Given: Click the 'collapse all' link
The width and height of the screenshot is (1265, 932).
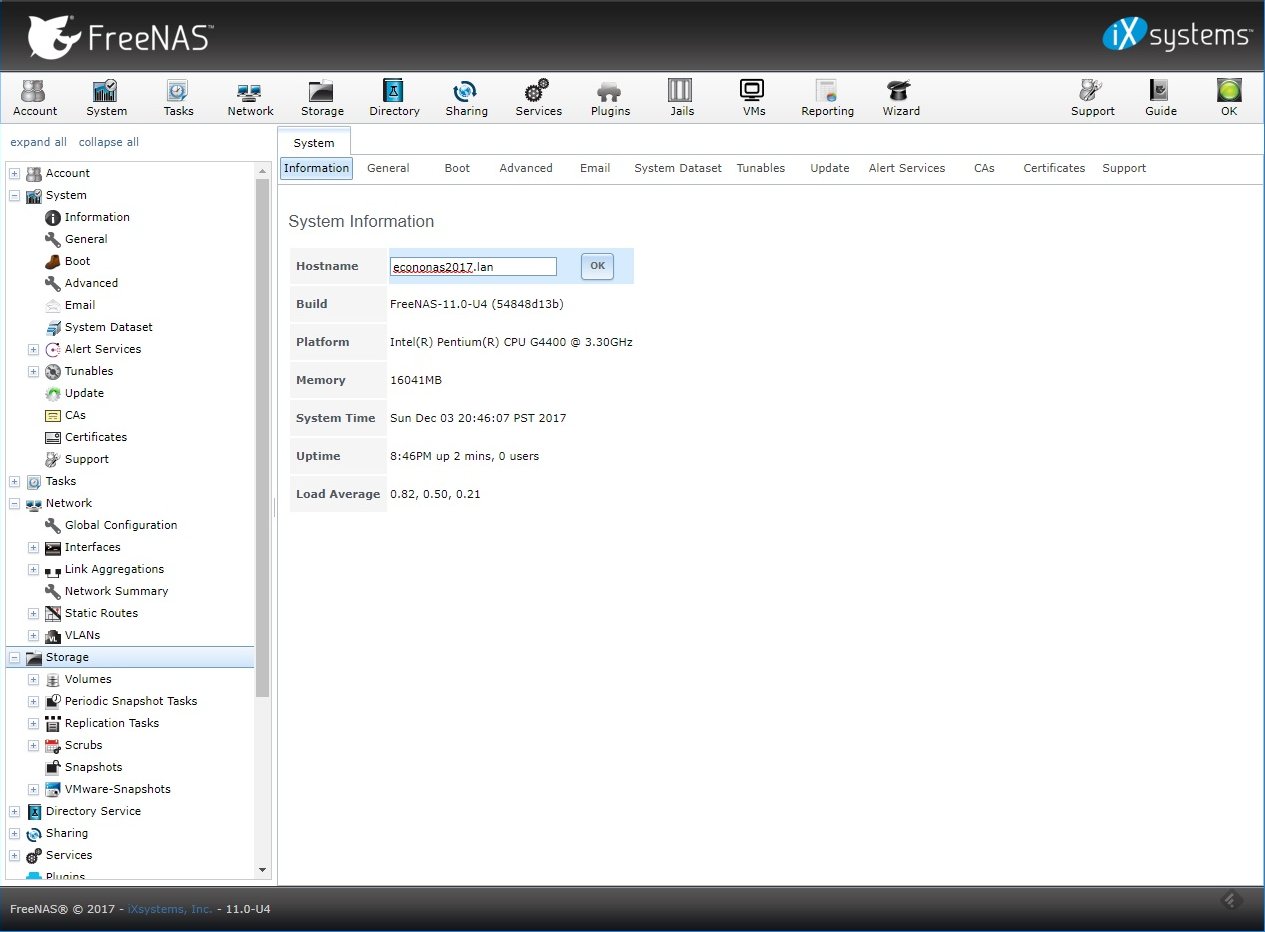Looking at the screenshot, I should click(109, 142).
